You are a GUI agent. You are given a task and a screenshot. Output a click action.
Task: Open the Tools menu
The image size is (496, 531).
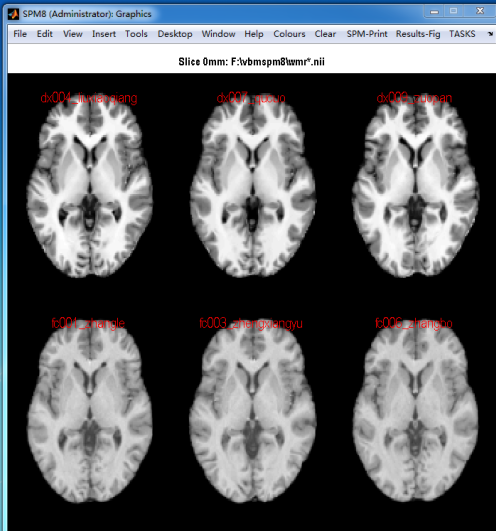coord(136,34)
